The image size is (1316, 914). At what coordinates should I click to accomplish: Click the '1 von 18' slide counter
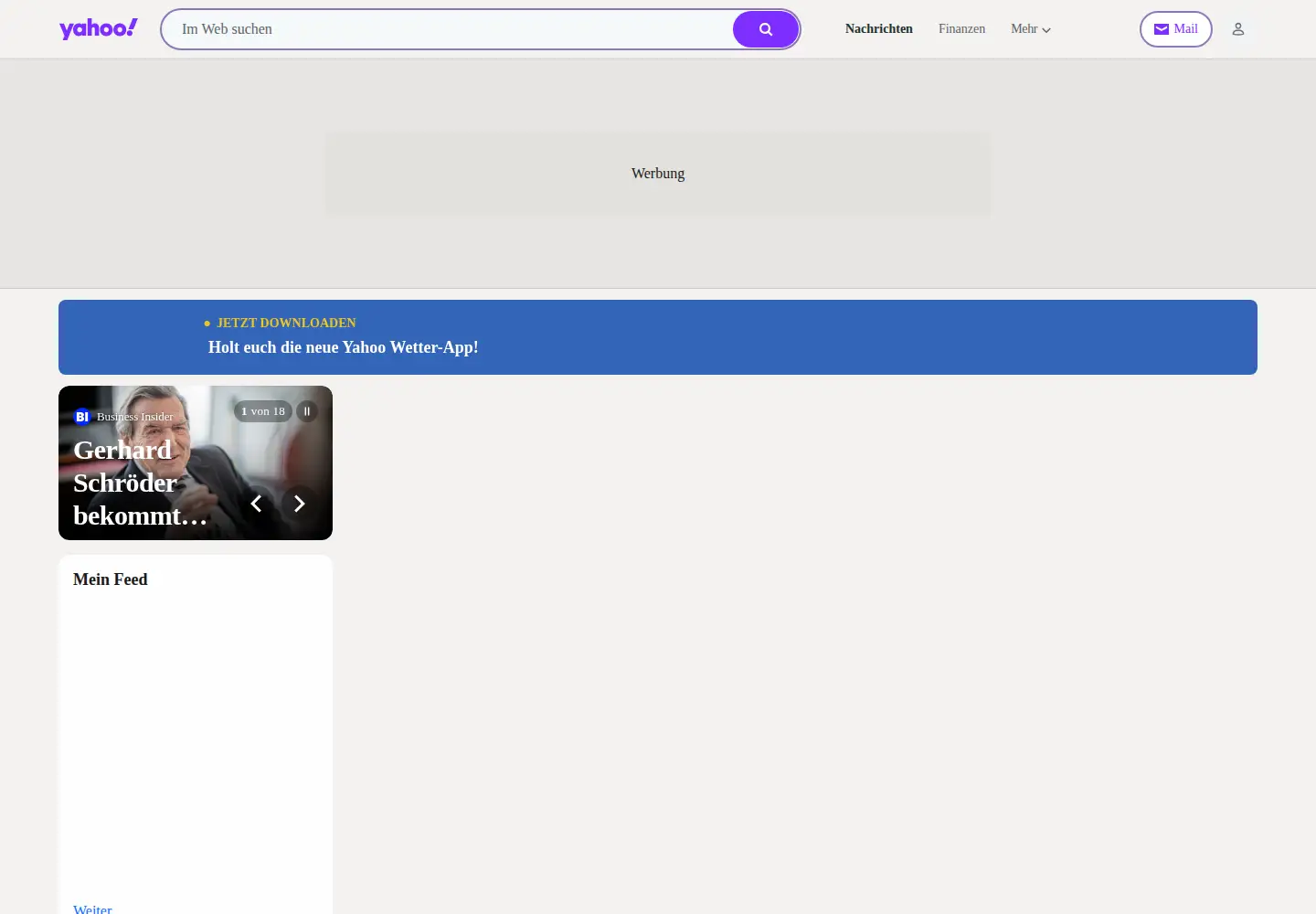point(263,411)
